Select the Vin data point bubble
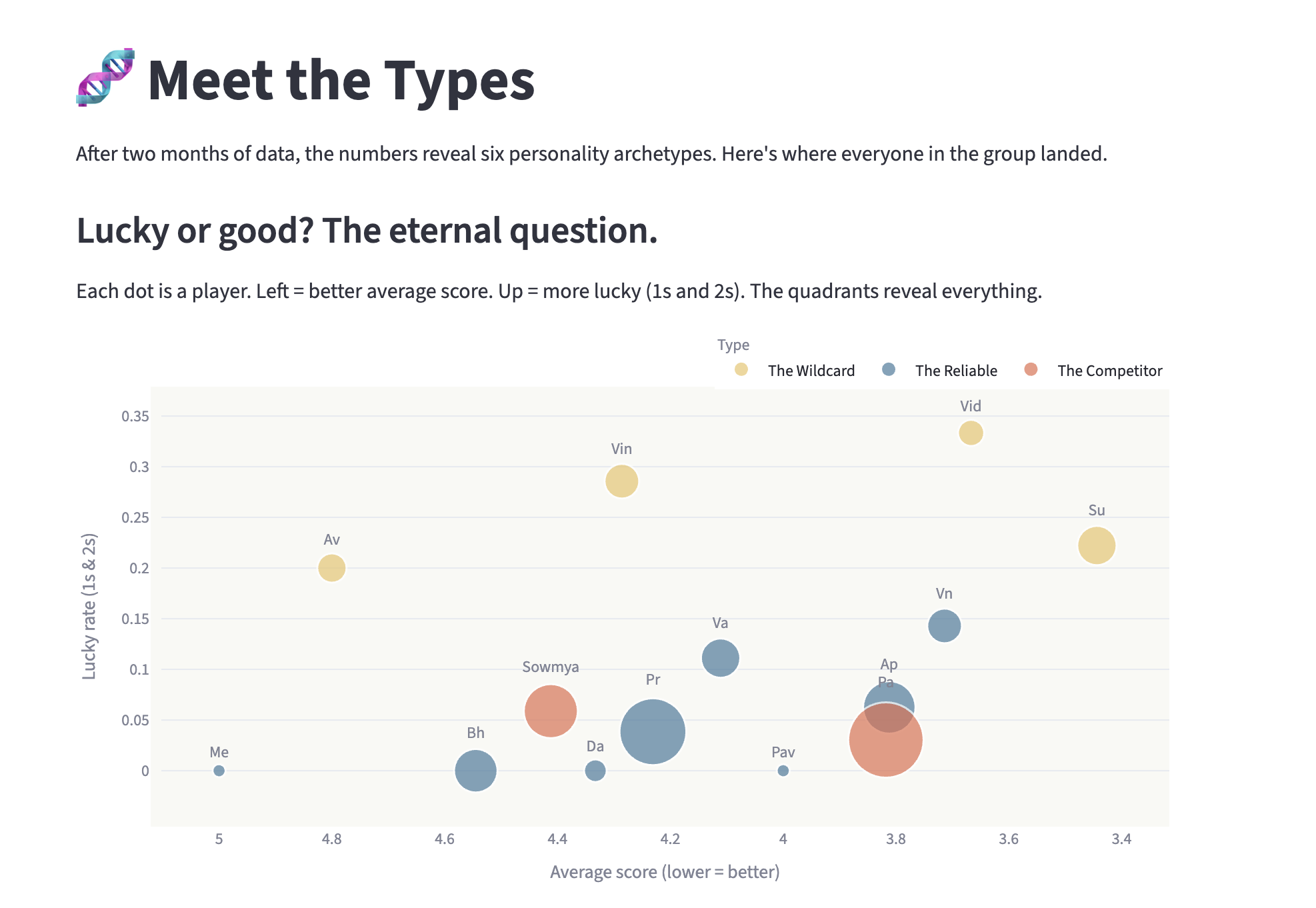 pos(621,481)
